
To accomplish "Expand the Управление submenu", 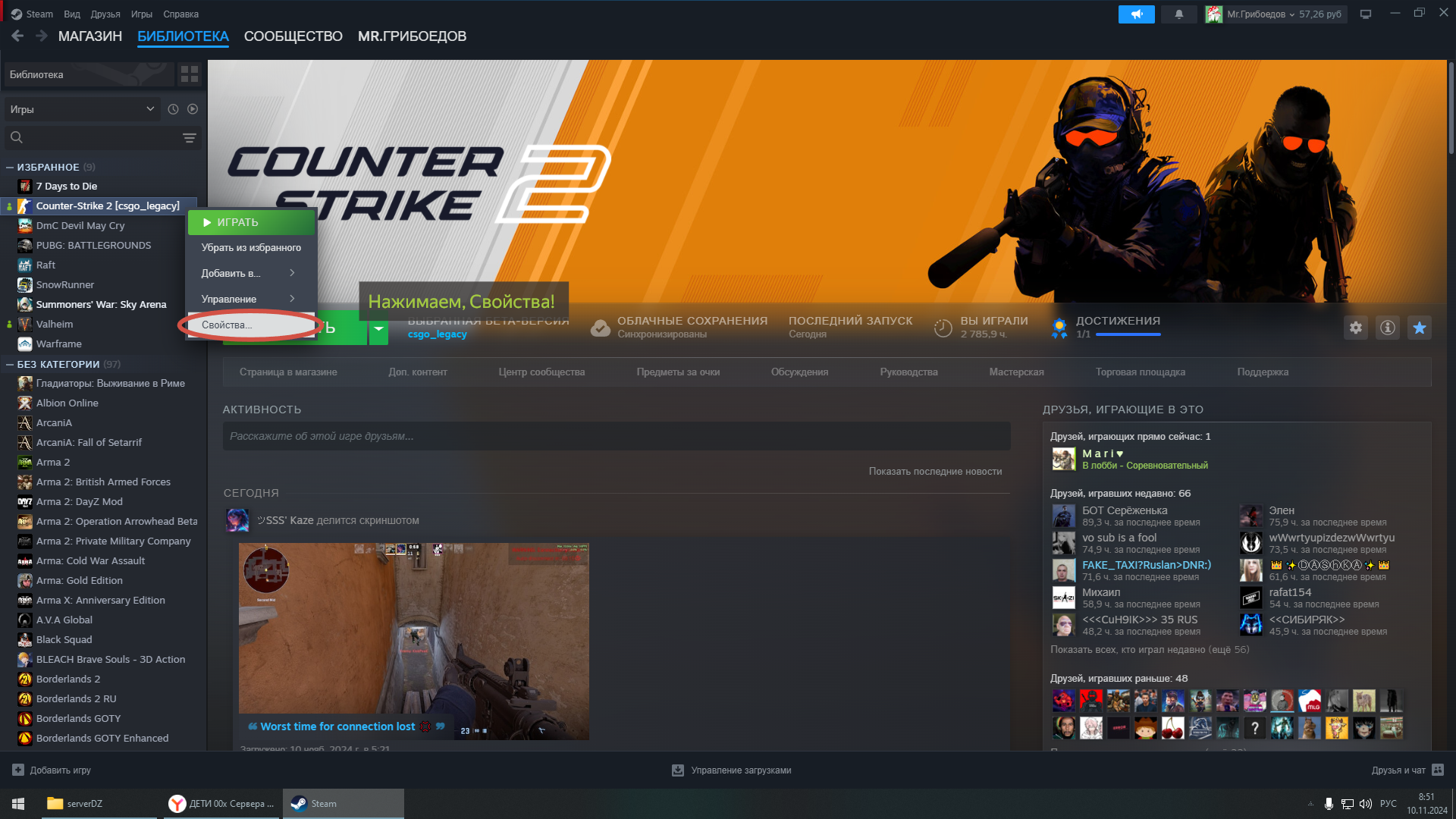I will click(x=251, y=299).
